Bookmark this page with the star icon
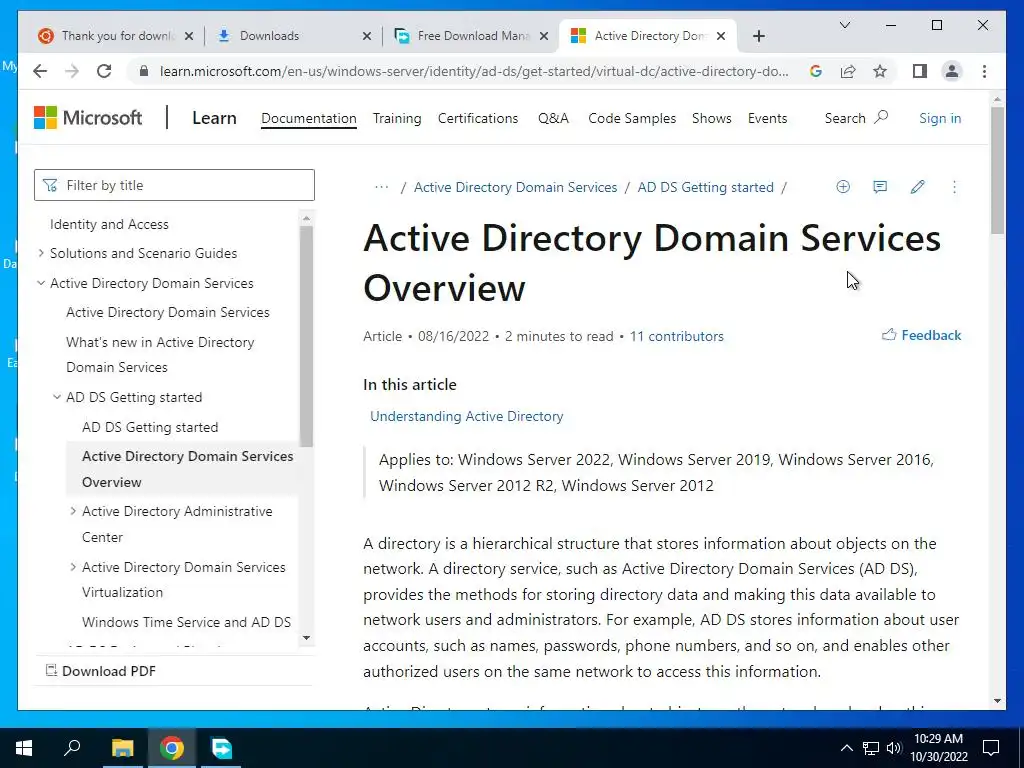The image size is (1024, 768). [880, 71]
